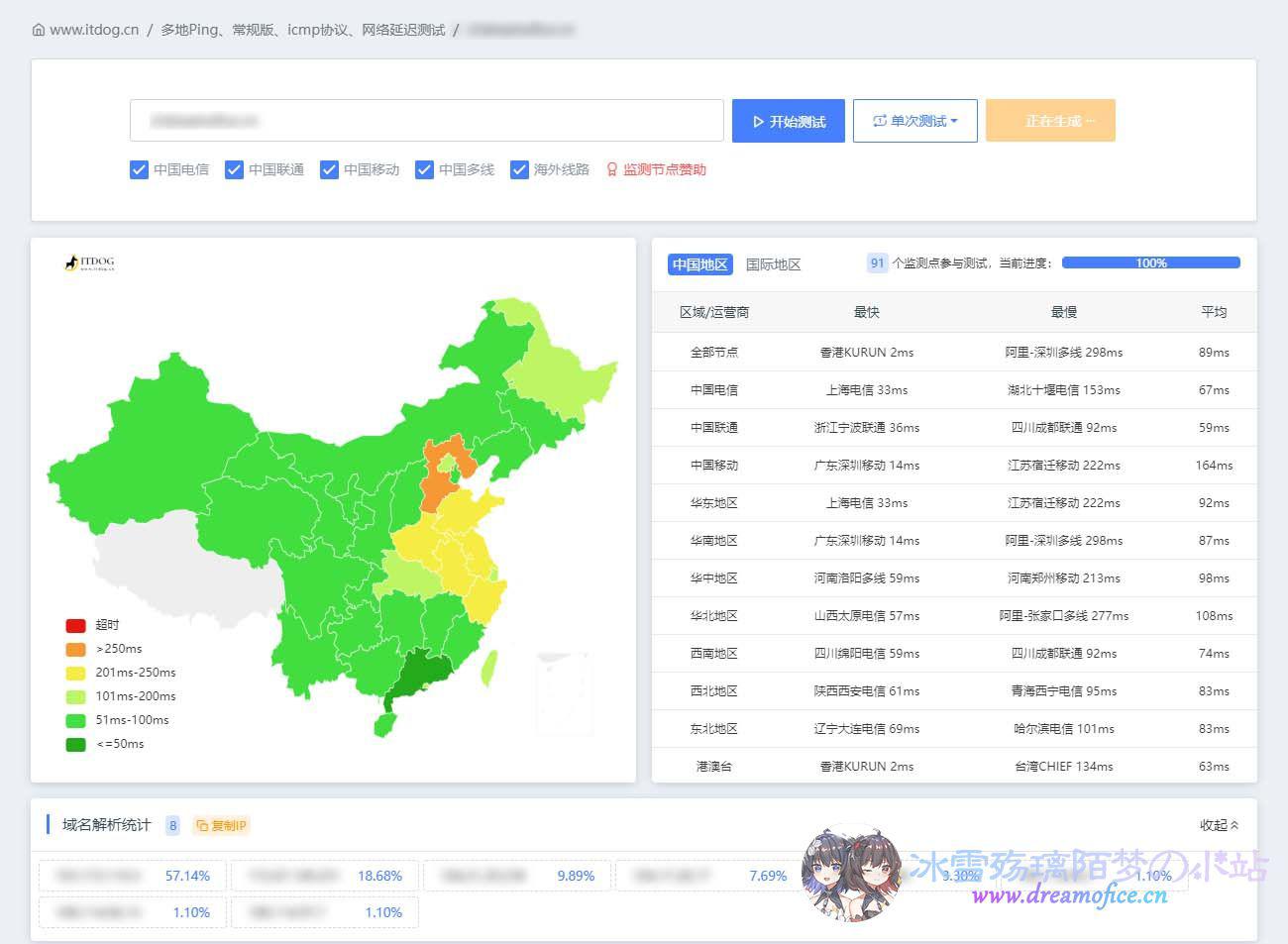
Task: Uncheck the 中国电信 checkbox
Action: 140,169
